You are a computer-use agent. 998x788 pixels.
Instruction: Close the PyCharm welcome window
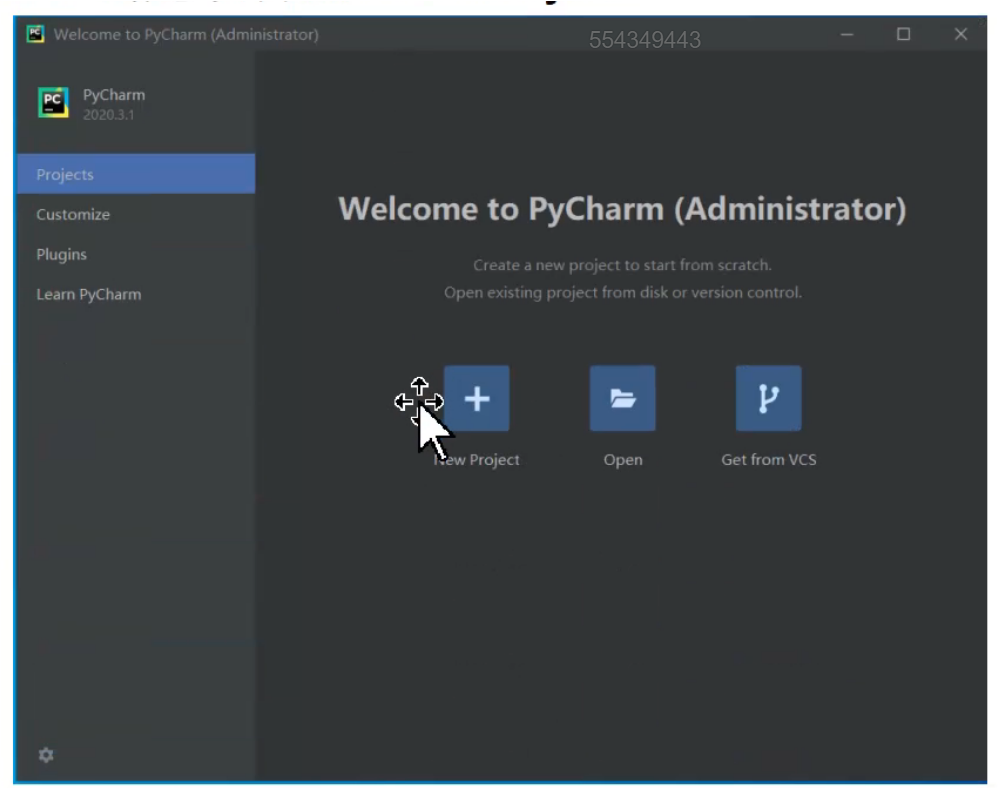(x=960, y=35)
